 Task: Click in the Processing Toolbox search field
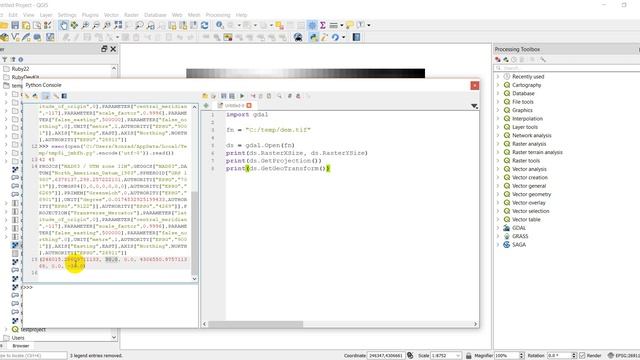point(567,68)
